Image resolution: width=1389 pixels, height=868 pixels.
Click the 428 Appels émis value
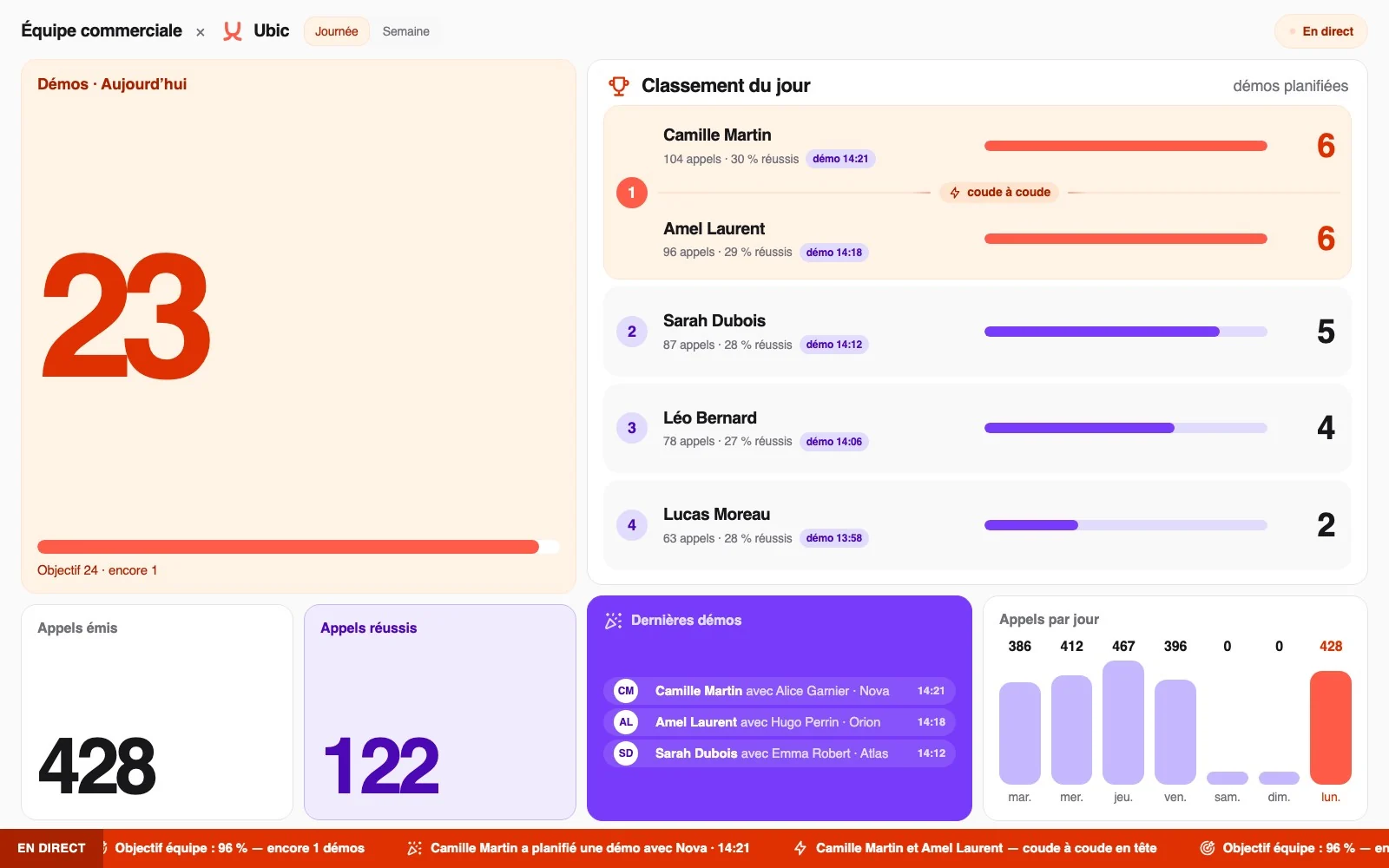click(x=97, y=766)
